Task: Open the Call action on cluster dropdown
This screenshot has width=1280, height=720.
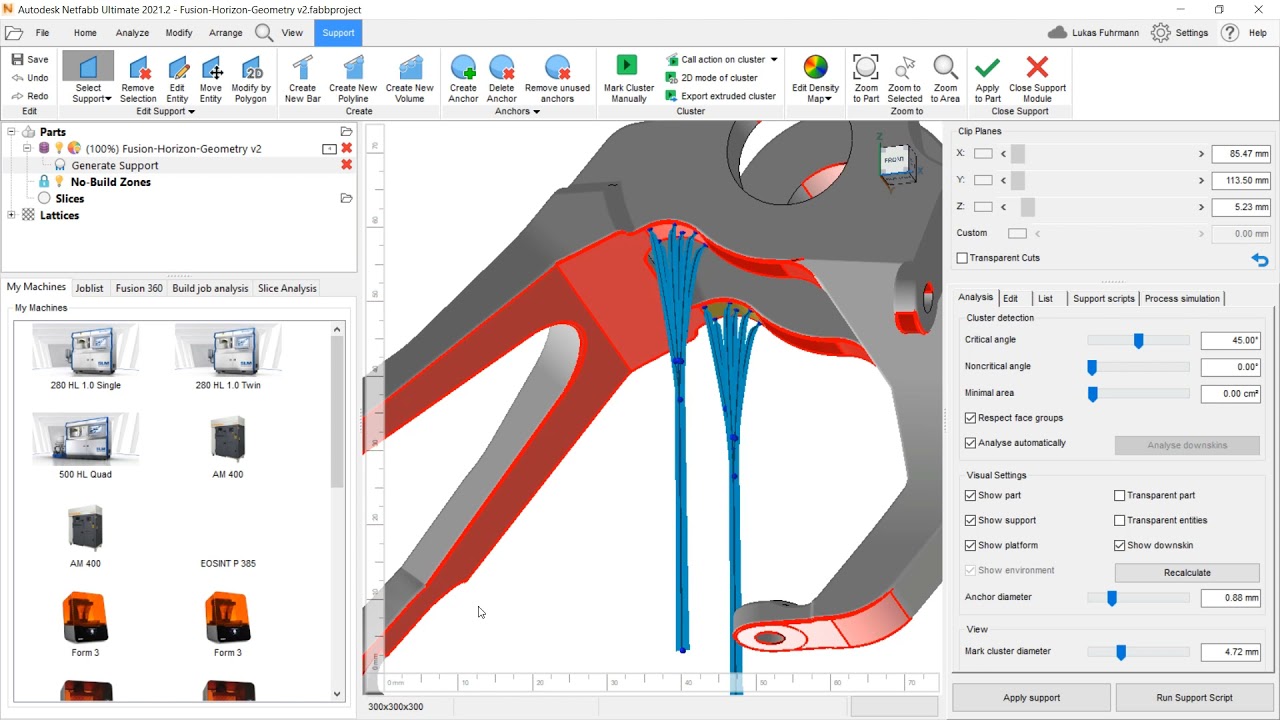Action: 773,60
